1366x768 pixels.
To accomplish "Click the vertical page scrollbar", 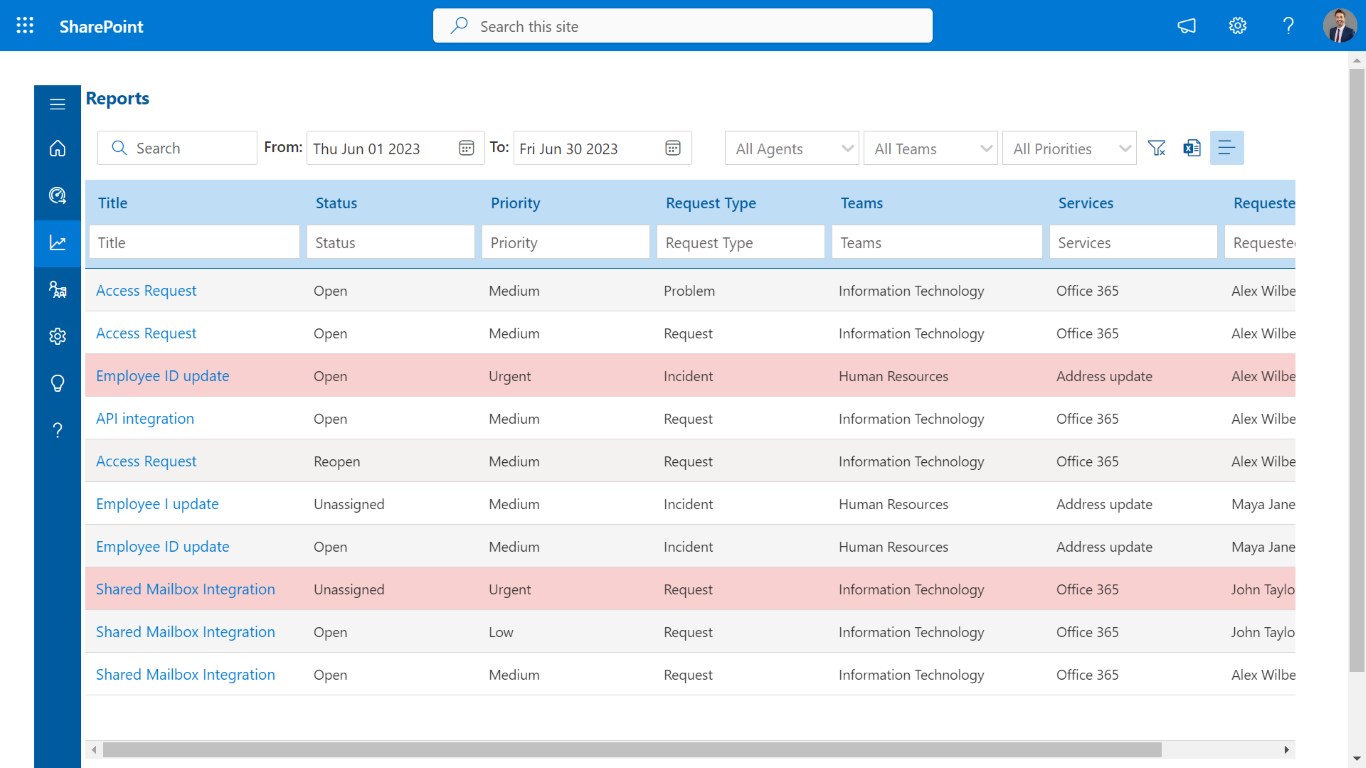I will coord(1357,370).
